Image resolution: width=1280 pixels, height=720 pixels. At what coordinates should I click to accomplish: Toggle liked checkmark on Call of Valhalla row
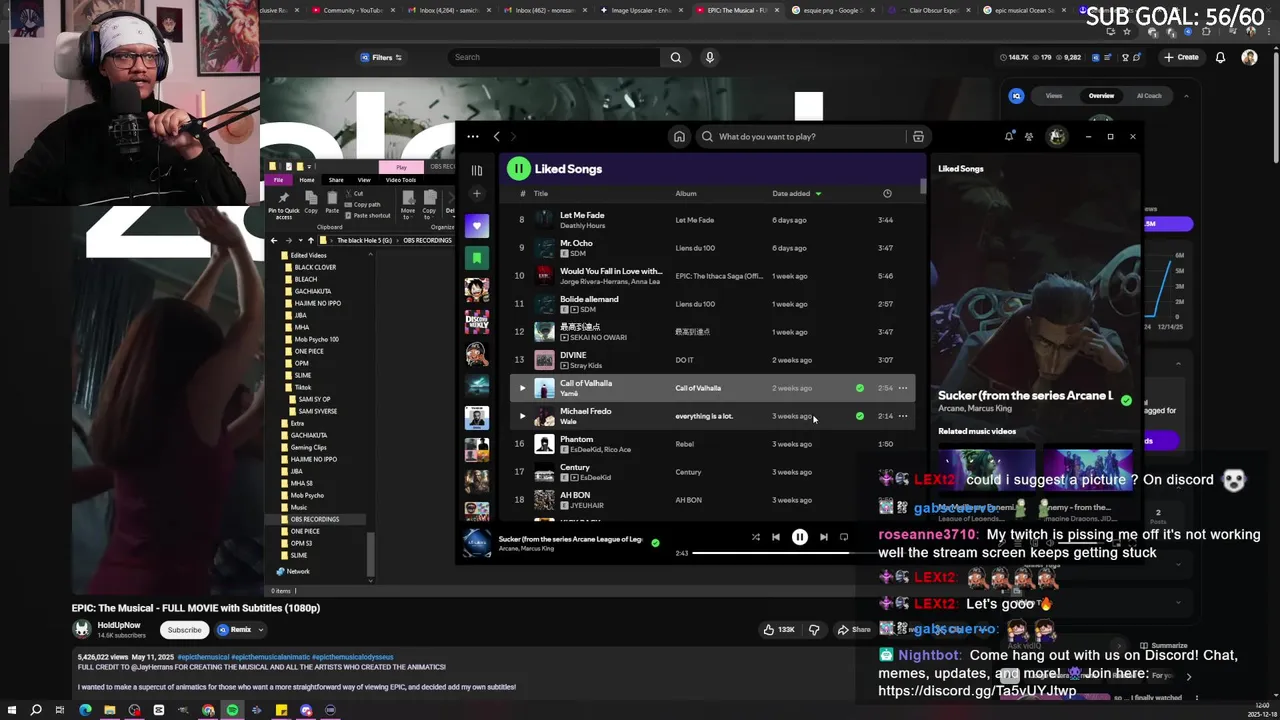860,388
